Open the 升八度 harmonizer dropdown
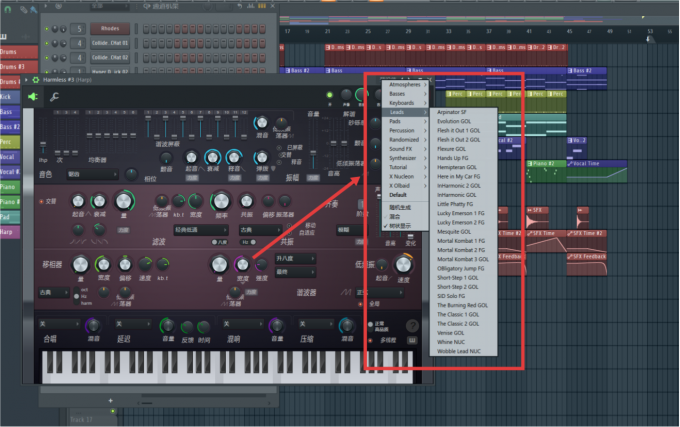This screenshot has height=427, width=680. click(295, 259)
